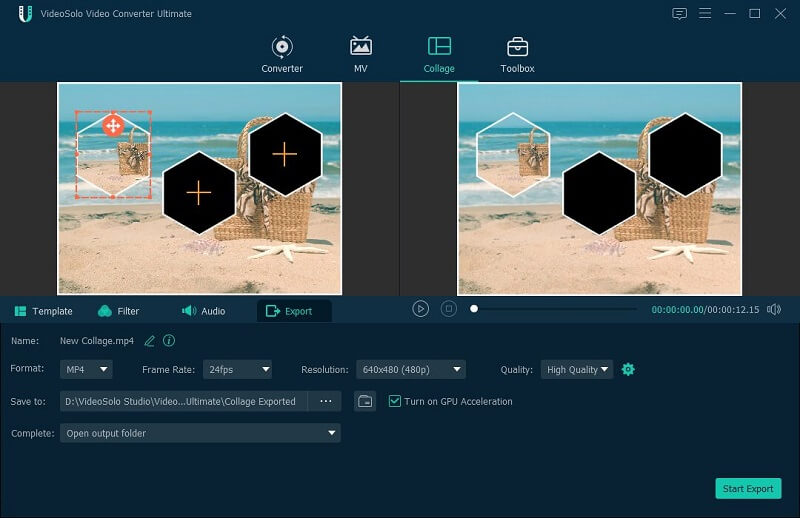The image size is (800, 518).
Task: Click the info icon beside the file name
Action: pos(169,341)
